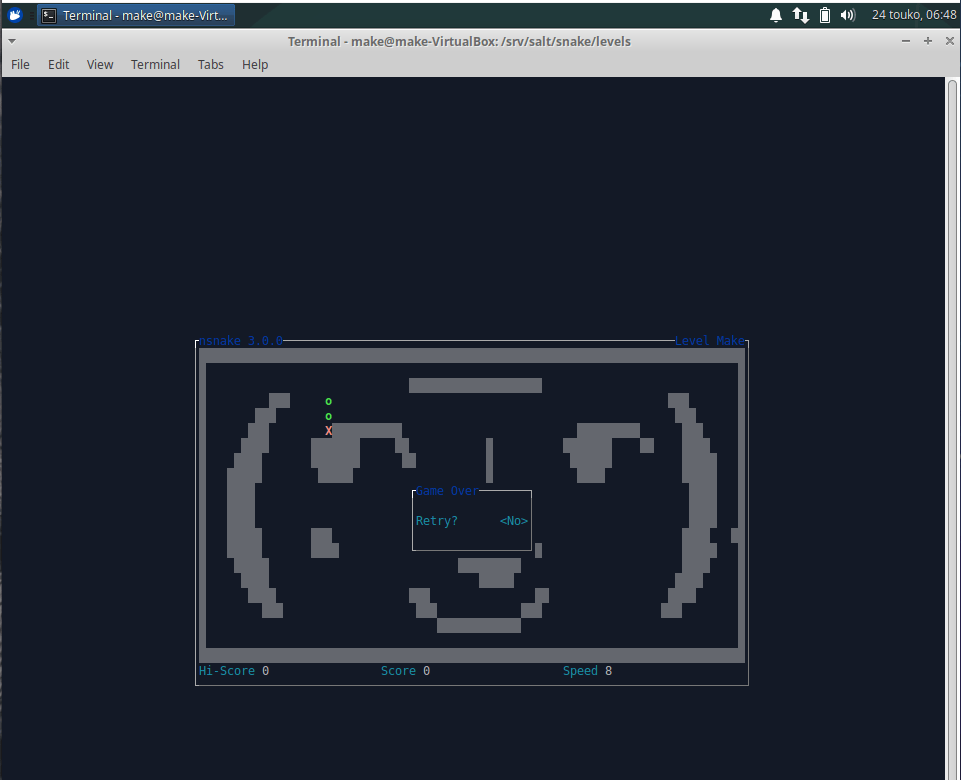The height and width of the screenshot is (780, 961).
Task: Click the battery power icon
Action: [825, 15]
